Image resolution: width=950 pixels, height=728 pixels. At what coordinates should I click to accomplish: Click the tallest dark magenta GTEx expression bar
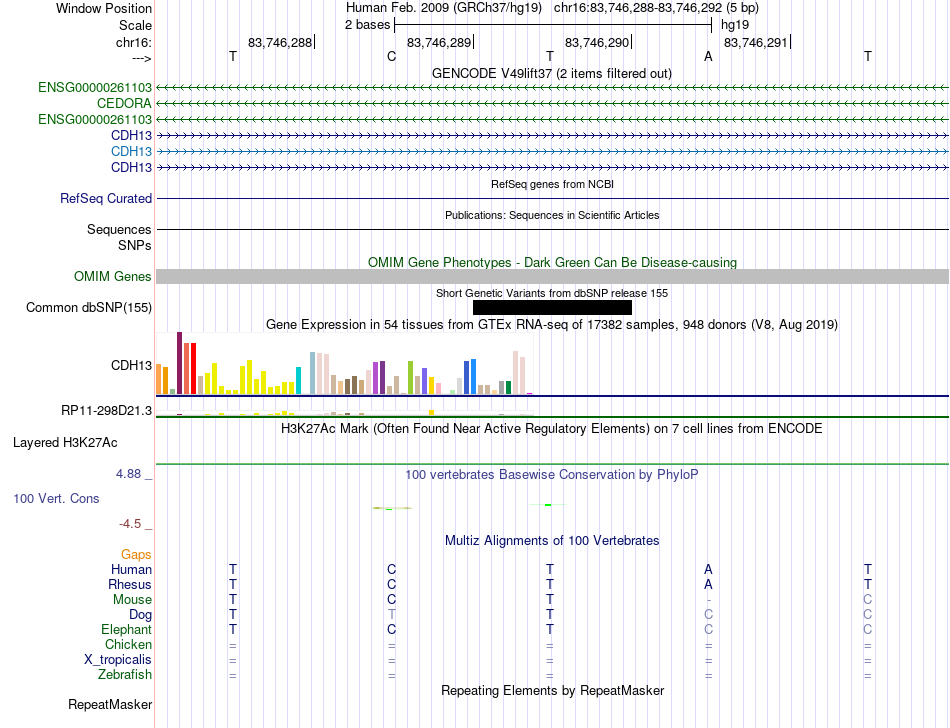[179, 363]
